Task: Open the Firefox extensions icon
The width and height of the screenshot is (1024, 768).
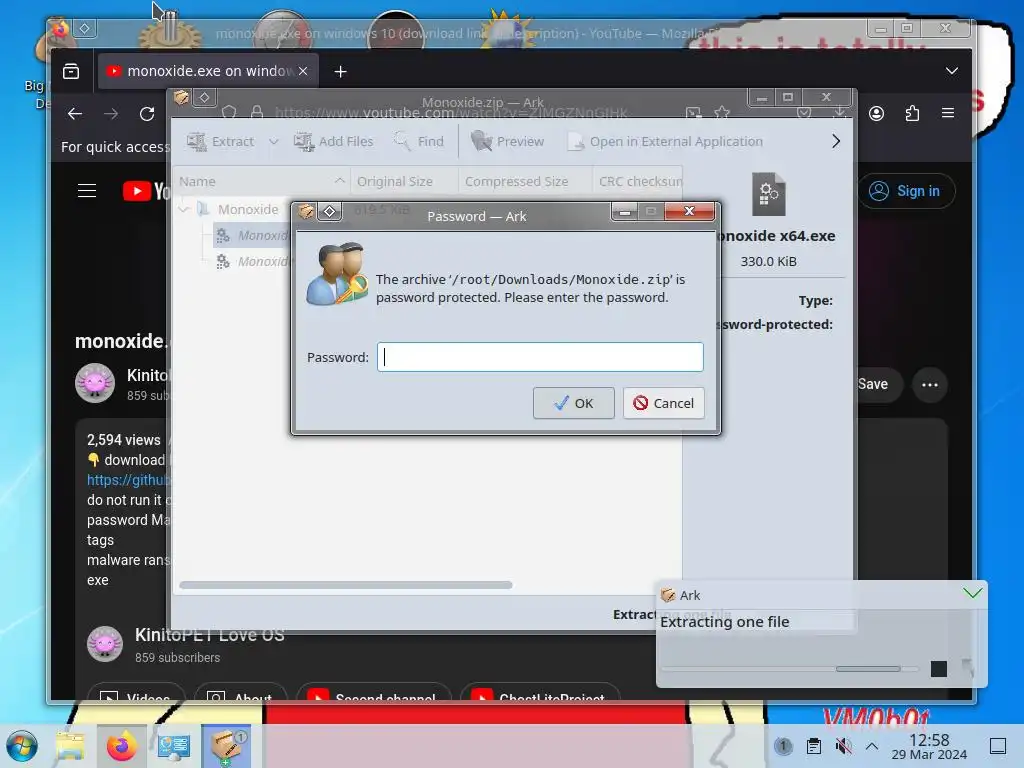Action: click(912, 114)
